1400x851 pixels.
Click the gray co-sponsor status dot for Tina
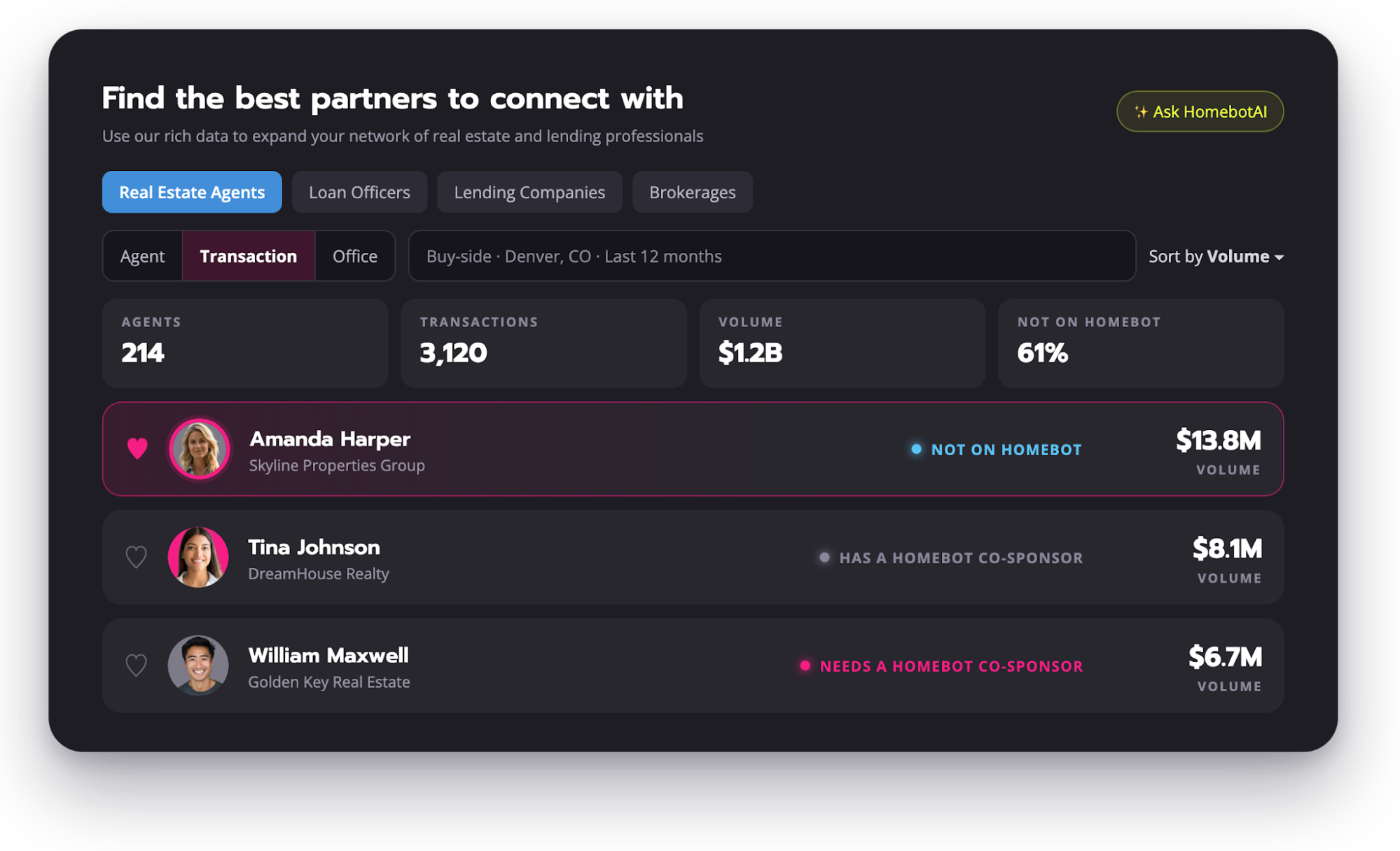(x=824, y=558)
